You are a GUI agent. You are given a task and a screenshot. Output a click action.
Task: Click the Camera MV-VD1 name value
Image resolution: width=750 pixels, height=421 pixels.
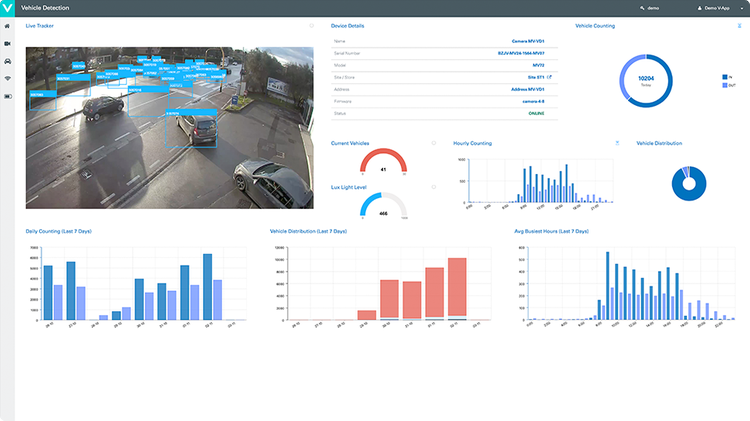(528, 41)
